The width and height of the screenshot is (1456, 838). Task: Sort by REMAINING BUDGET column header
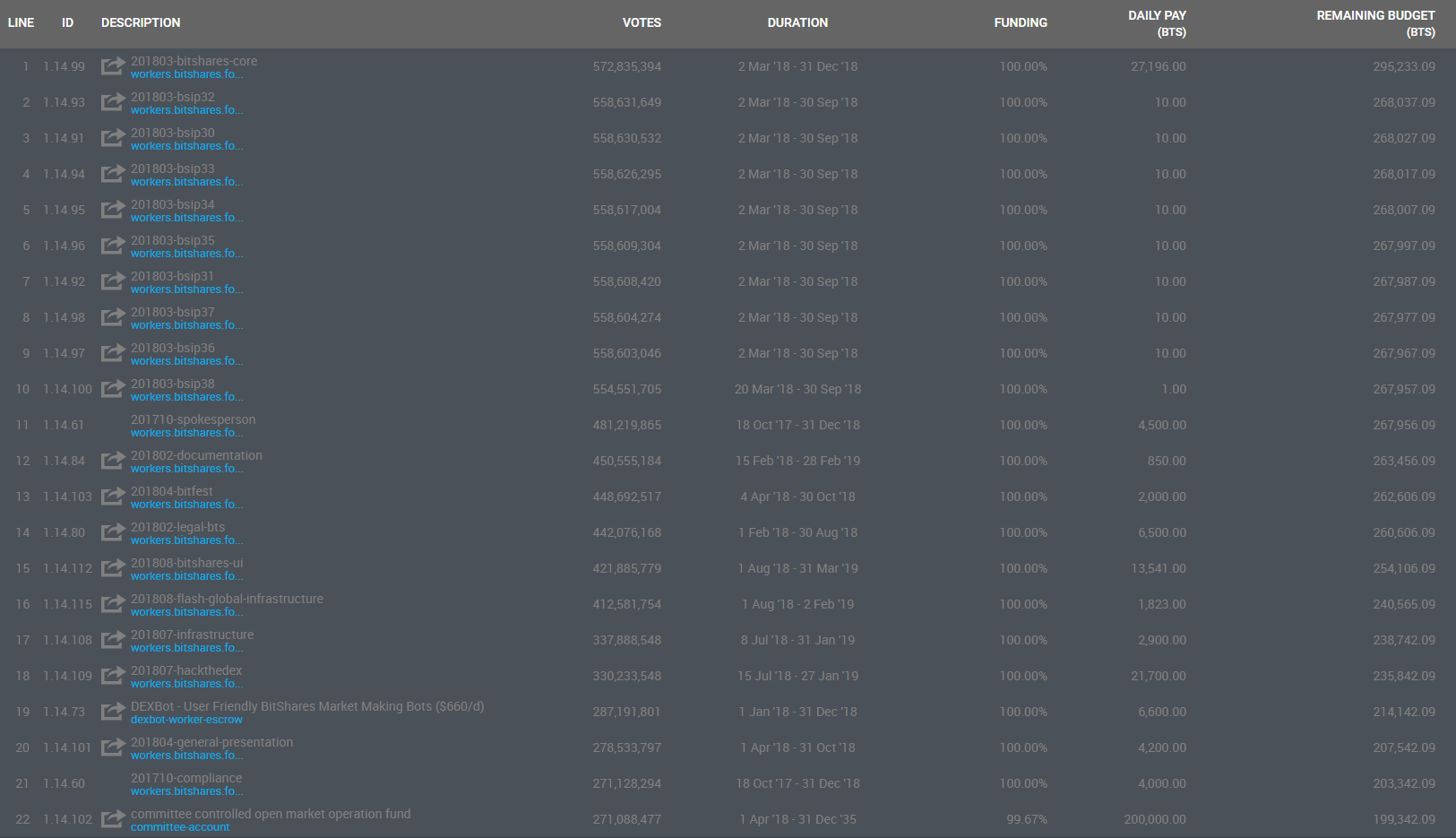[x=1375, y=23]
